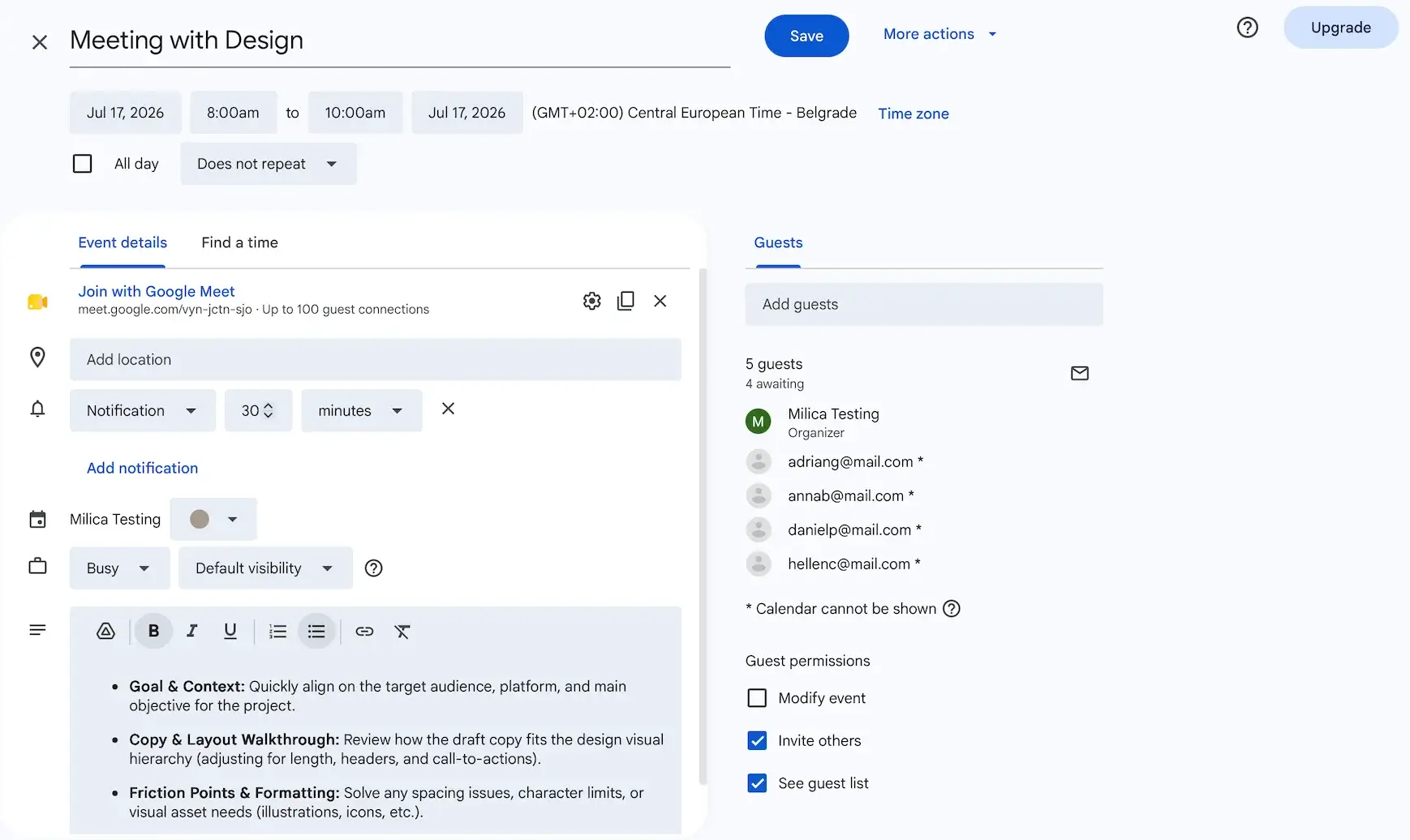Select the Guests tab
Image resolution: width=1410 pixels, height=840 pixels.
tap(778, 242)
